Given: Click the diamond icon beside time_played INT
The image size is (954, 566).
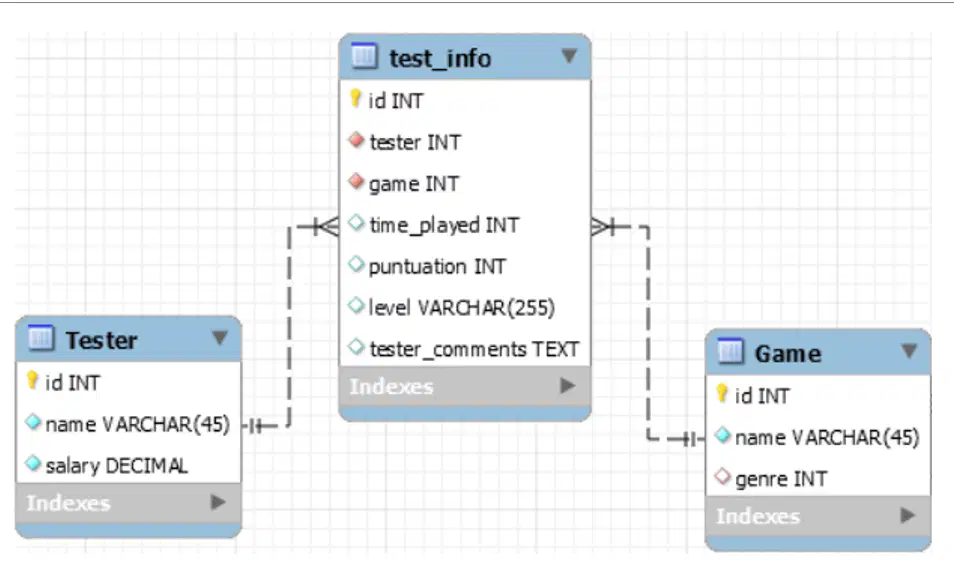Looking at the screenshot, I should (x=357, y=223).
